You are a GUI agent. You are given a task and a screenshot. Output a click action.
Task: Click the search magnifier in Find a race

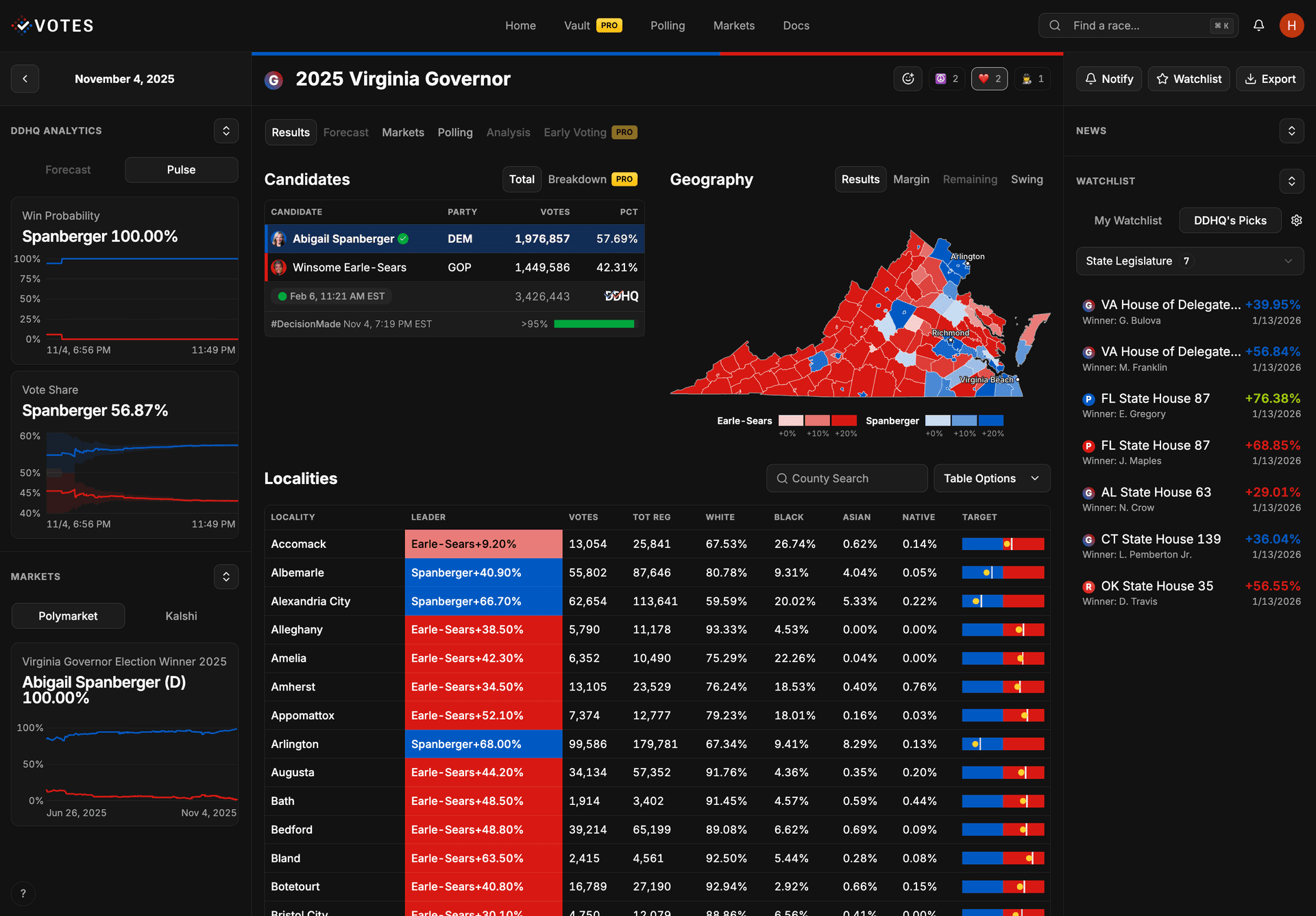[x=1055, y=25]
